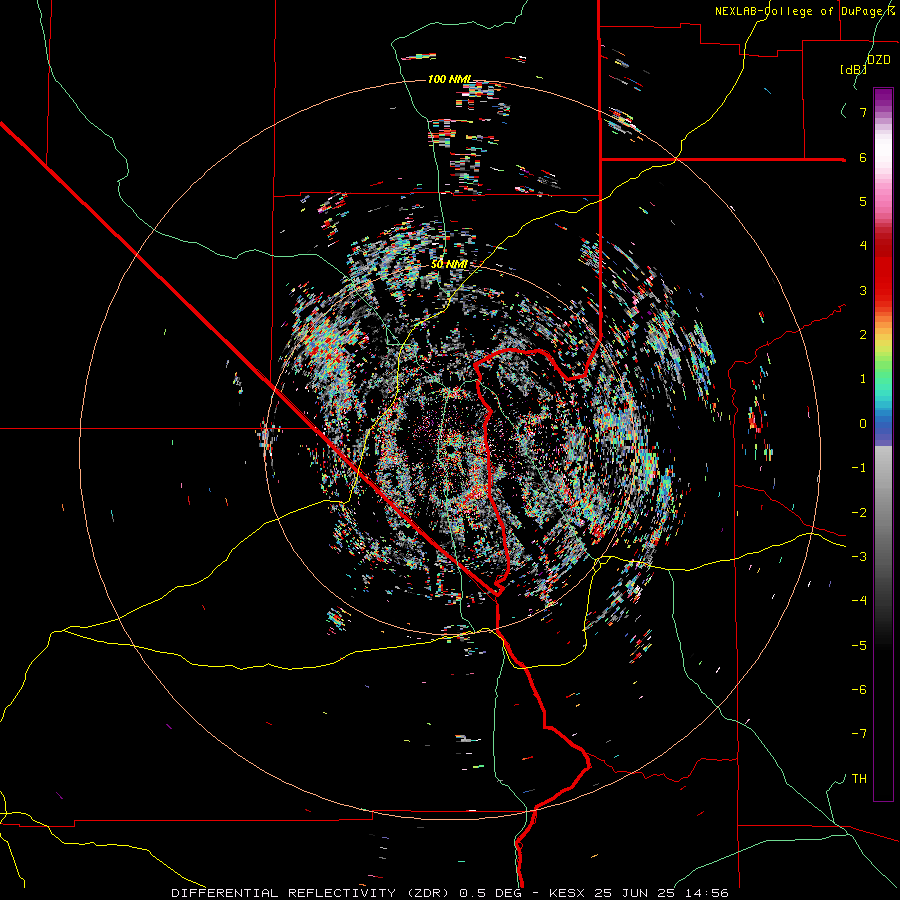Click the "-5" value on the color scale
Image resolution: width=900 pixels, height=900 pixels.
click(x=859, y=646)
